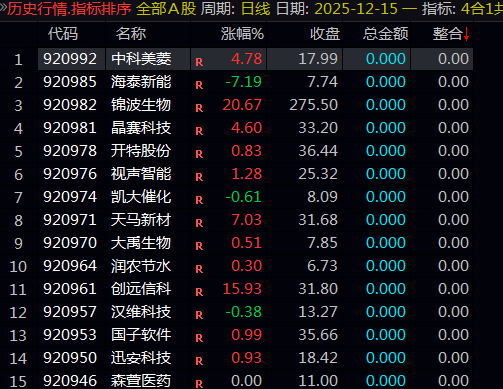This screenshot has width=503, height=389.
Task: Click red R icon in 海泰新能 row
Action: 199,85
